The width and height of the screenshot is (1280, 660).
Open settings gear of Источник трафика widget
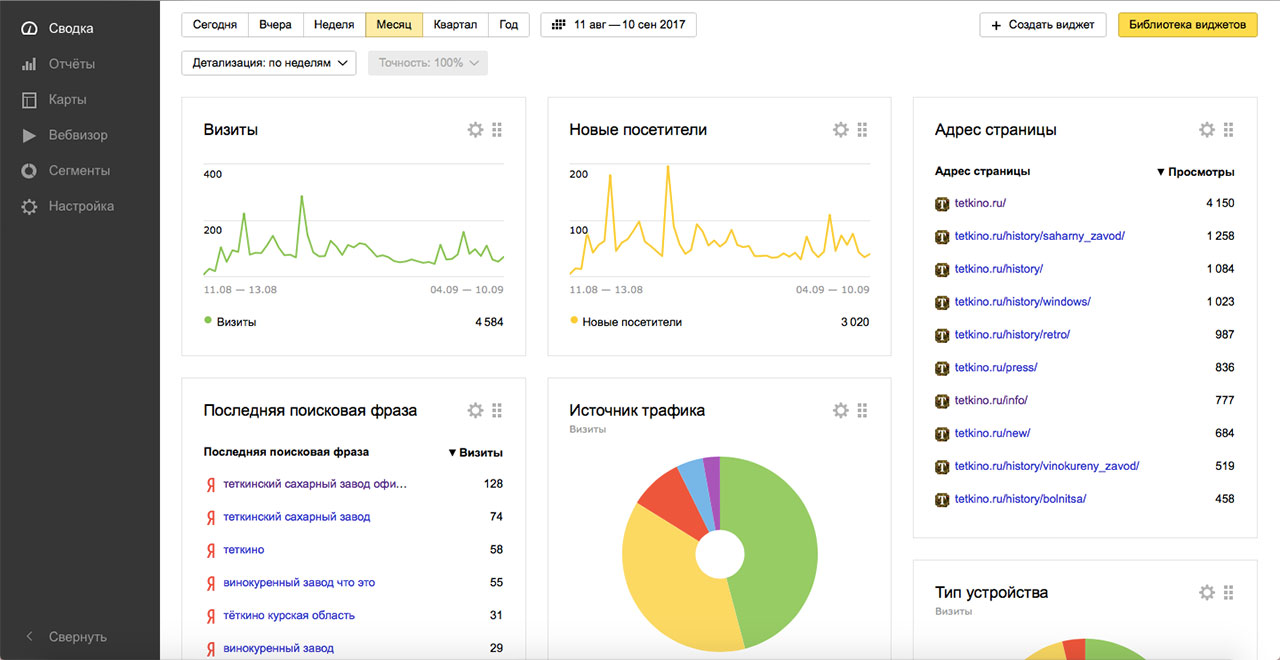point(841,410)
